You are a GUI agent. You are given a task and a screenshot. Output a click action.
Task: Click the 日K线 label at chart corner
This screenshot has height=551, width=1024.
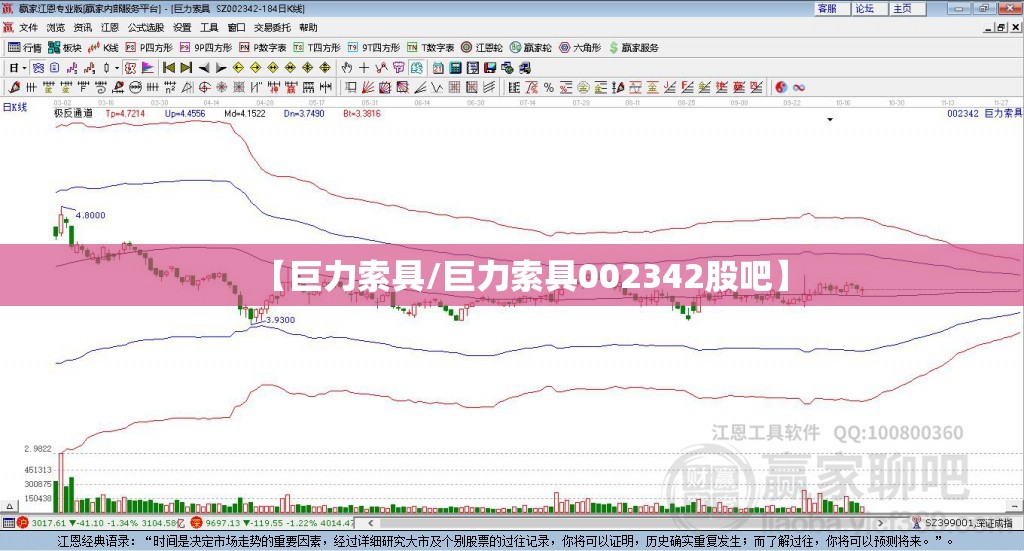tap(14, 107)
